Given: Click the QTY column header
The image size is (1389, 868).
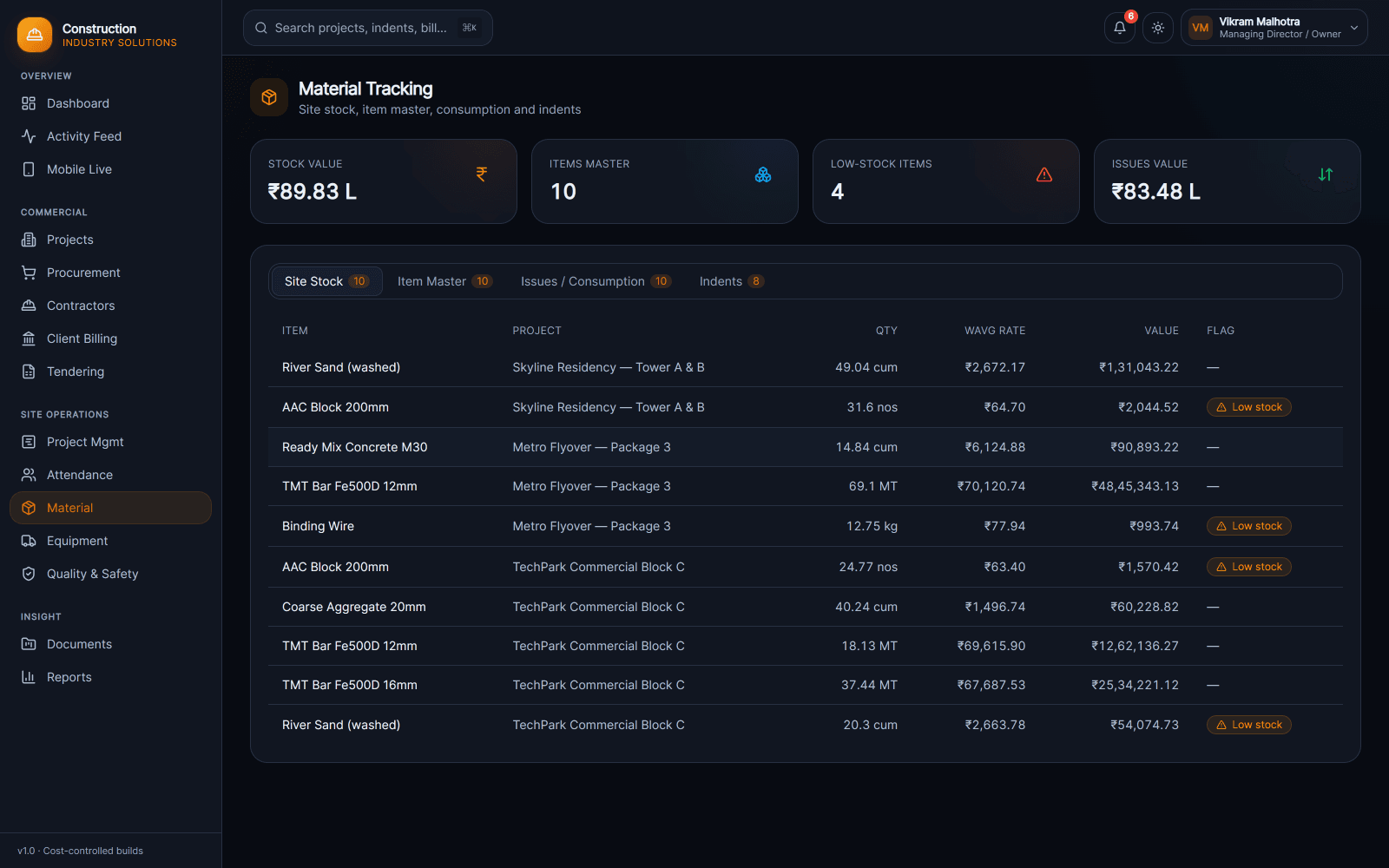Looking at the screenshot, I should click(x=886, y=331).
